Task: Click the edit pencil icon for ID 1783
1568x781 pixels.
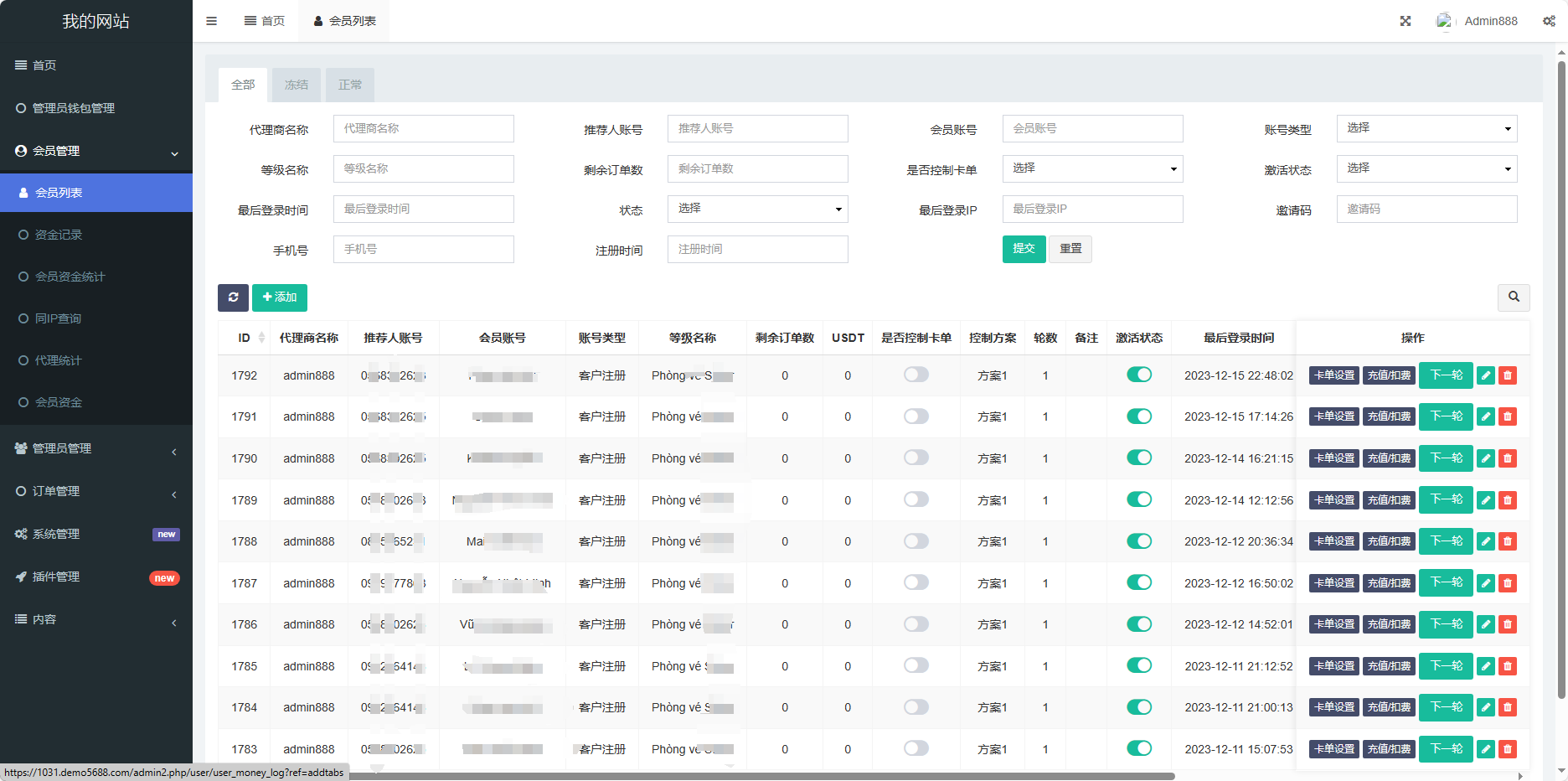Action: coord(1486,749)
